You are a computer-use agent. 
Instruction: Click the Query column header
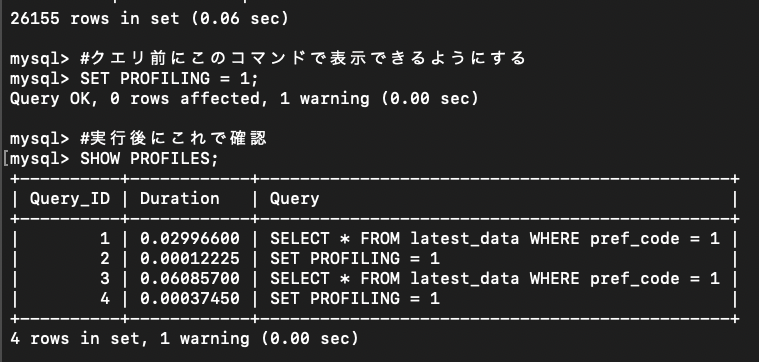tap(294, 199)
